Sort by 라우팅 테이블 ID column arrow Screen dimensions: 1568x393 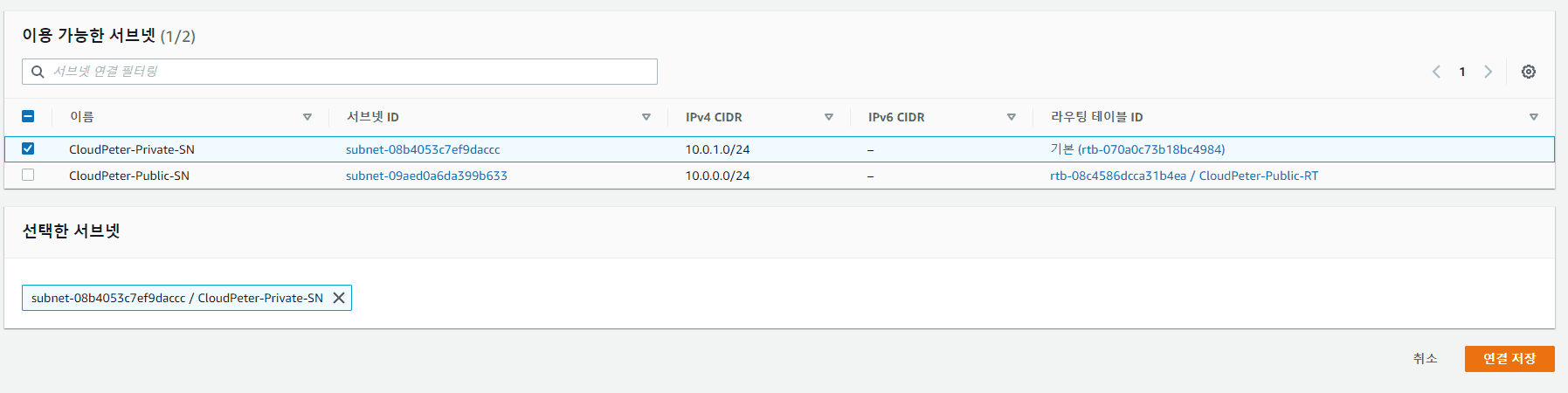point(1533,117)
